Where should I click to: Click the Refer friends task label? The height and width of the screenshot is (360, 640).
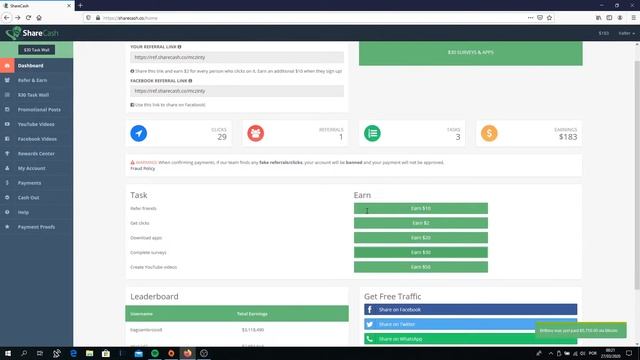(x=143, y=209)
